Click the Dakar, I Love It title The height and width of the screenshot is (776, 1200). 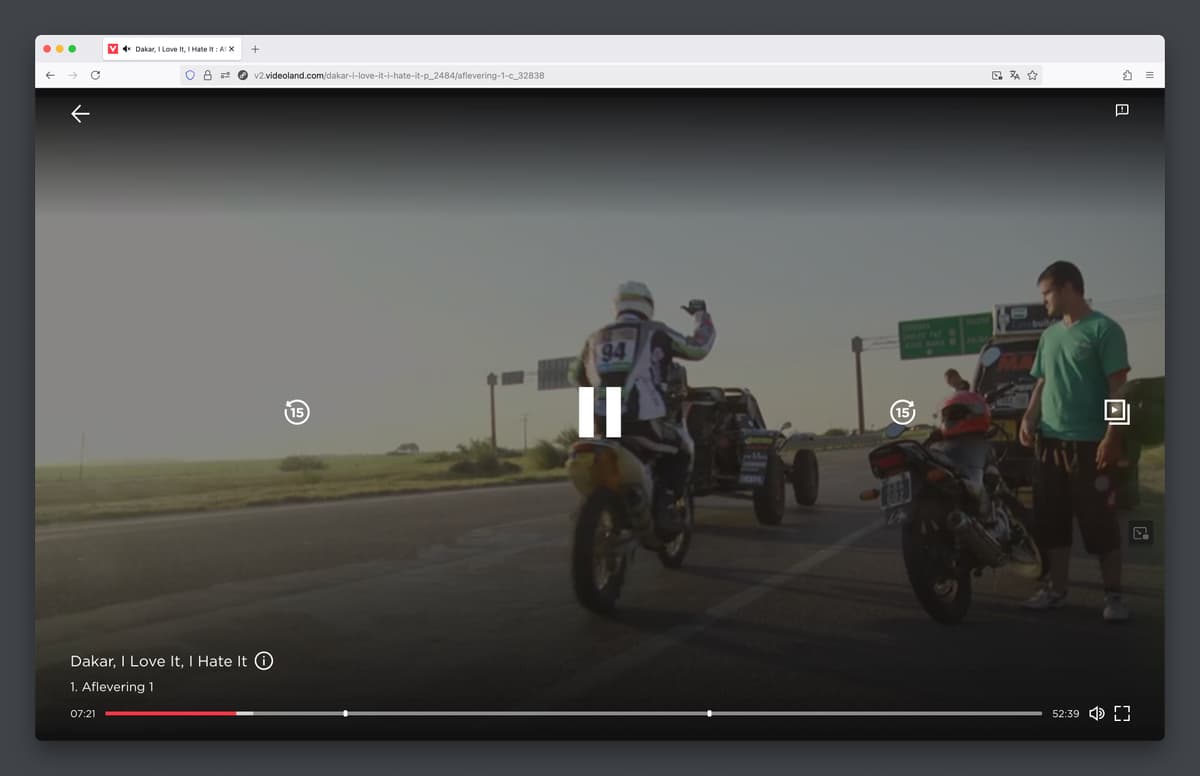[x=158, y=661]
